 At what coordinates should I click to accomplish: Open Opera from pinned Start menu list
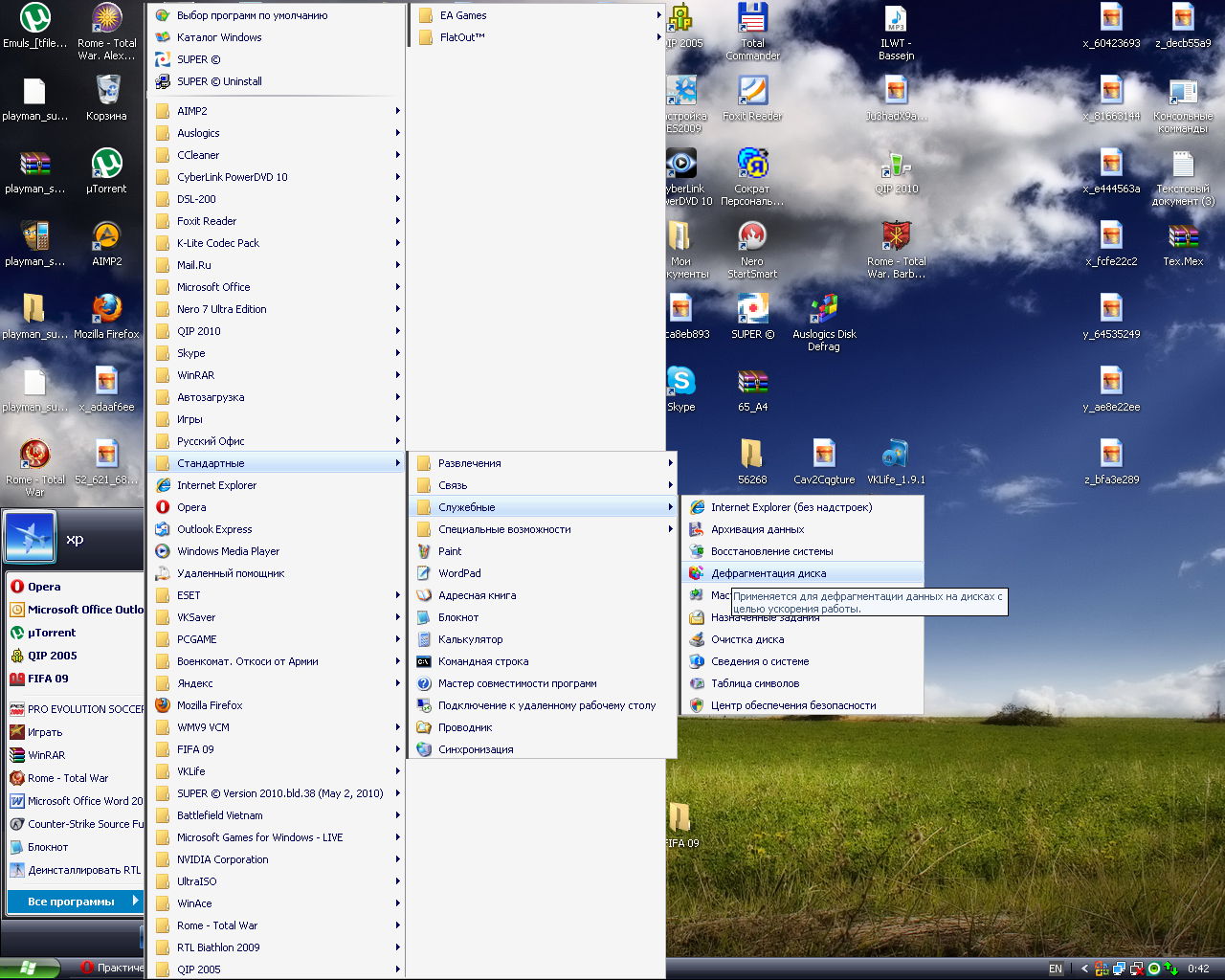coord(75,587)
